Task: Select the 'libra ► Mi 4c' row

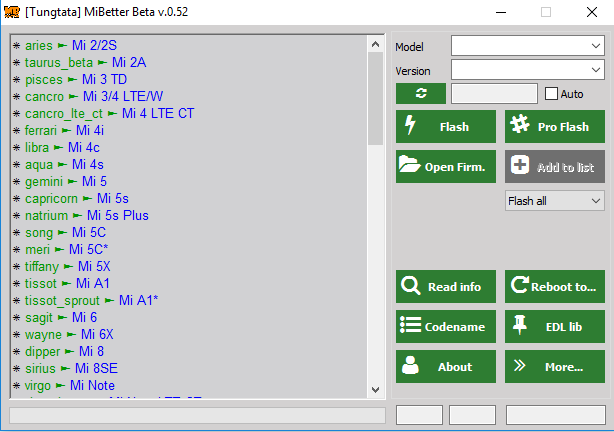Action: pyautogui.click(x=189, y=148)
